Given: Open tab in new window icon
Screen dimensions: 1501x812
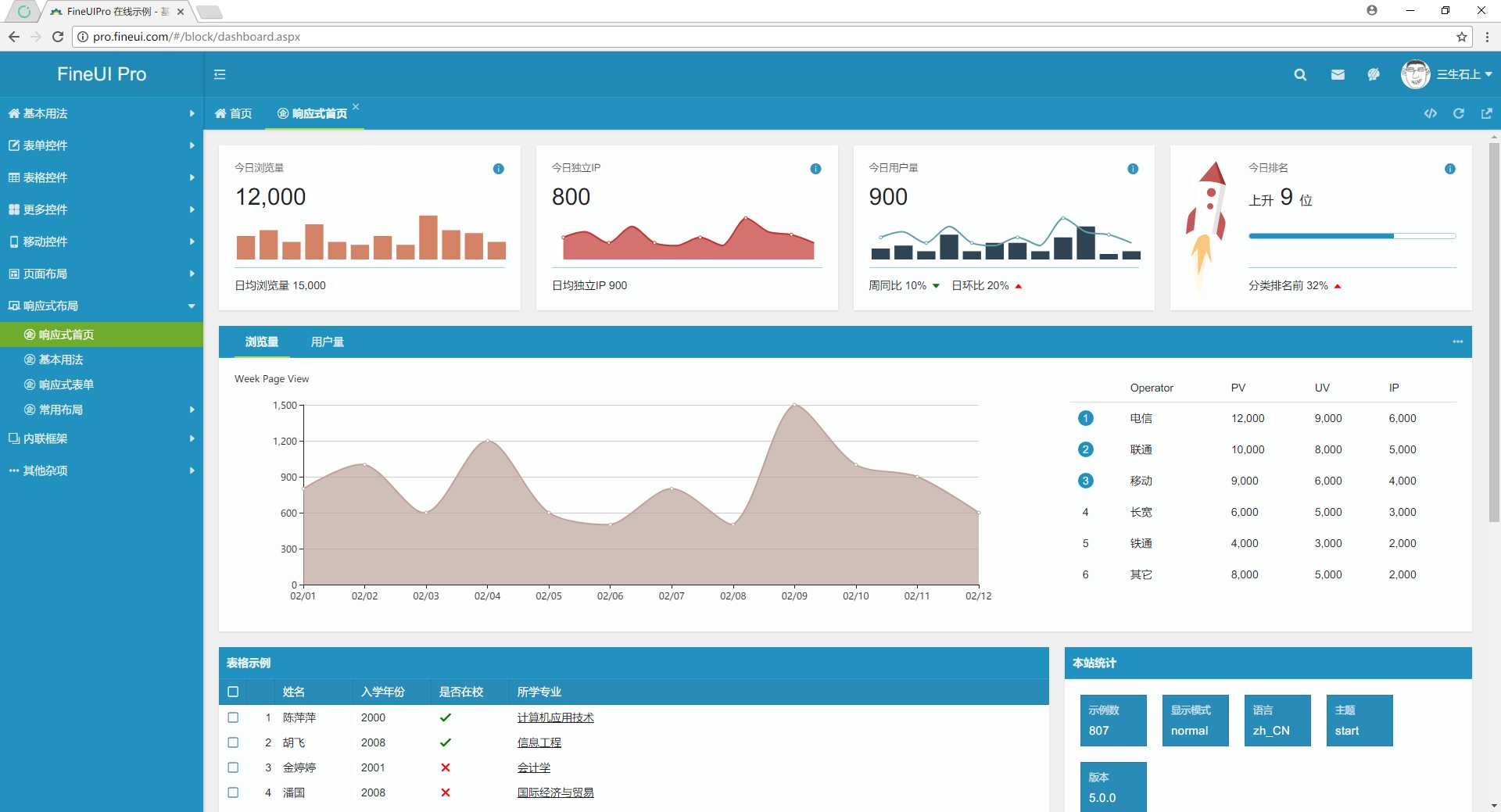Looking at the screenshot, I should [1487, 113].
